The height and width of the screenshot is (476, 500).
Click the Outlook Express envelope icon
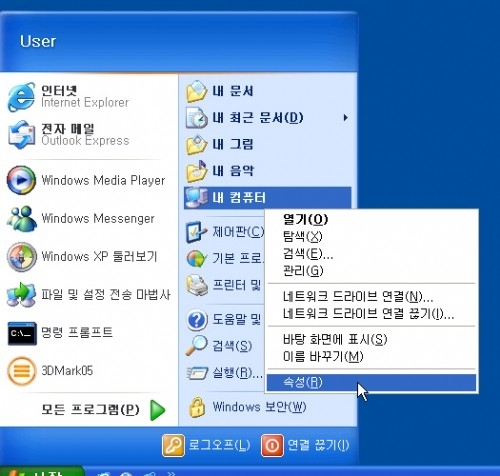pos(21,135)
